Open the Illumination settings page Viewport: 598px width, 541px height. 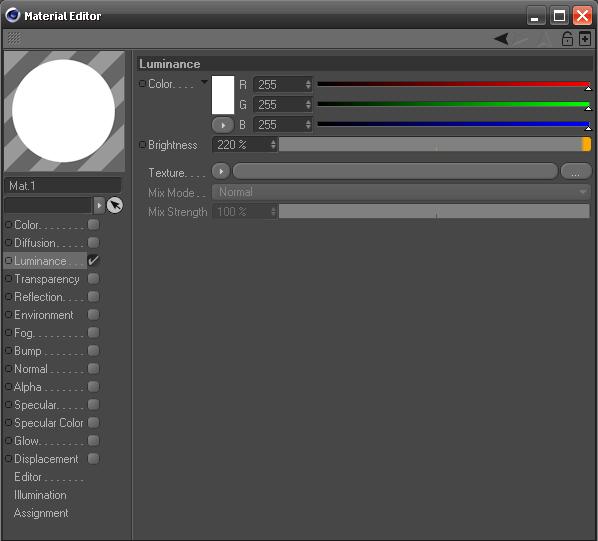point(40,495)
